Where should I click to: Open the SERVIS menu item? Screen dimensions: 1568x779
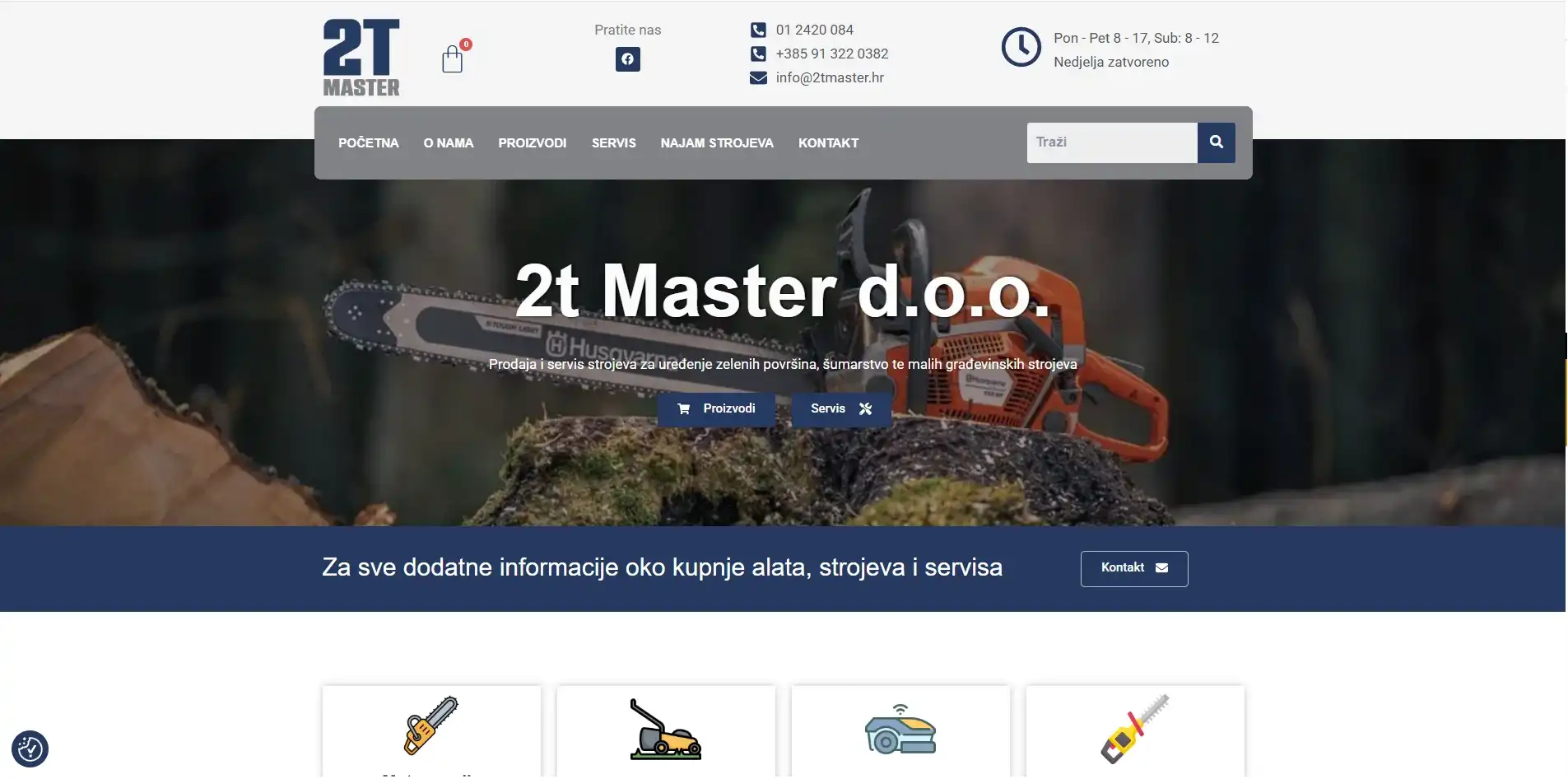point(614,142)
